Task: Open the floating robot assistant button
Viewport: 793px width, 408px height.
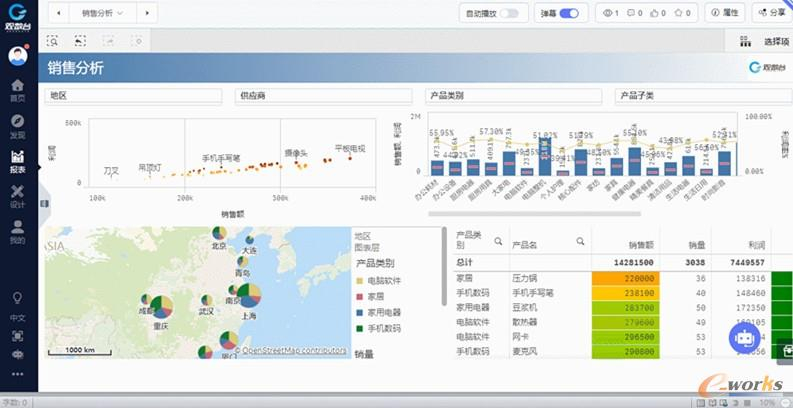Action: [743, 338]
